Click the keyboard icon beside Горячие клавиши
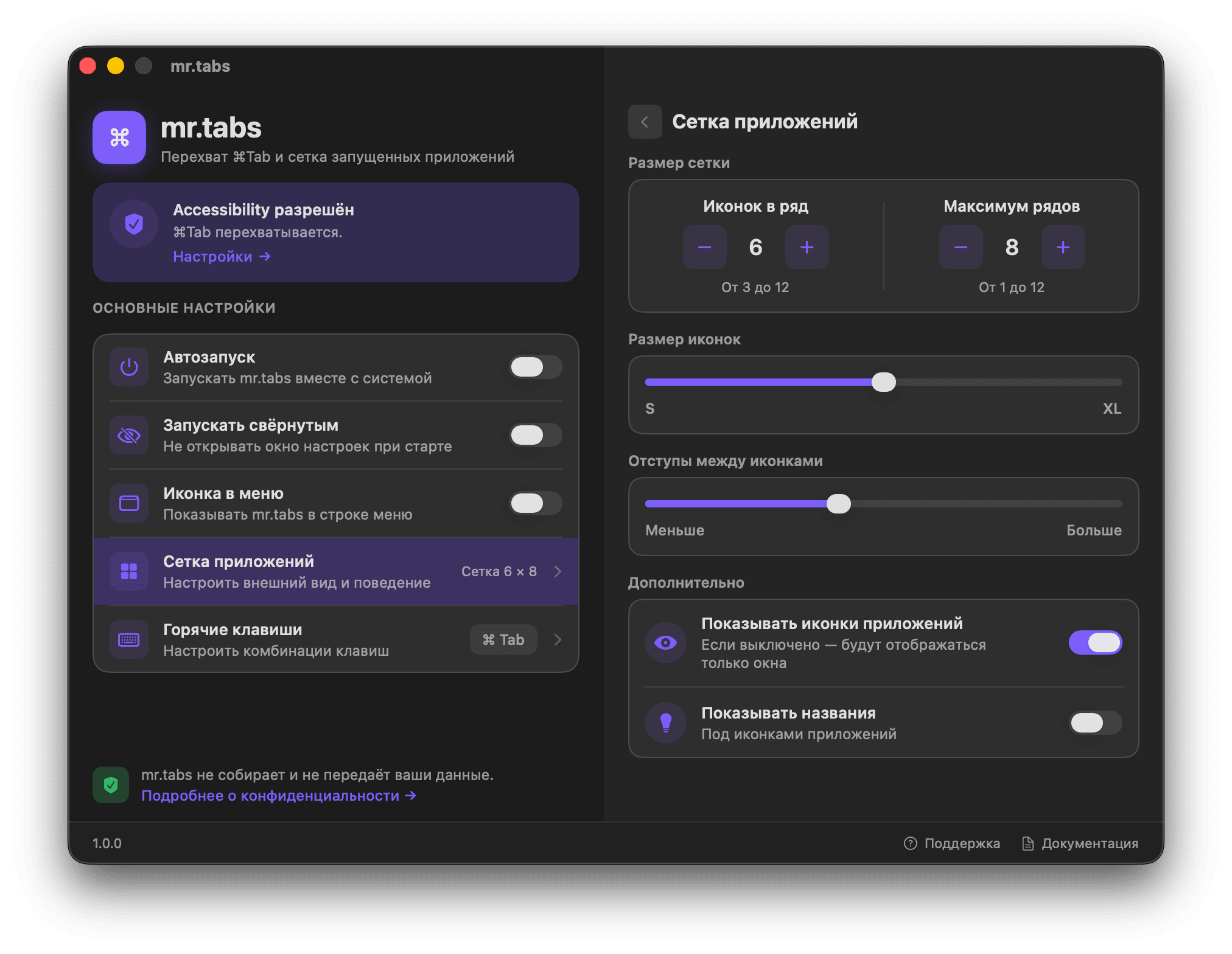Screen dimensions: 1232x954 [129, 639]
